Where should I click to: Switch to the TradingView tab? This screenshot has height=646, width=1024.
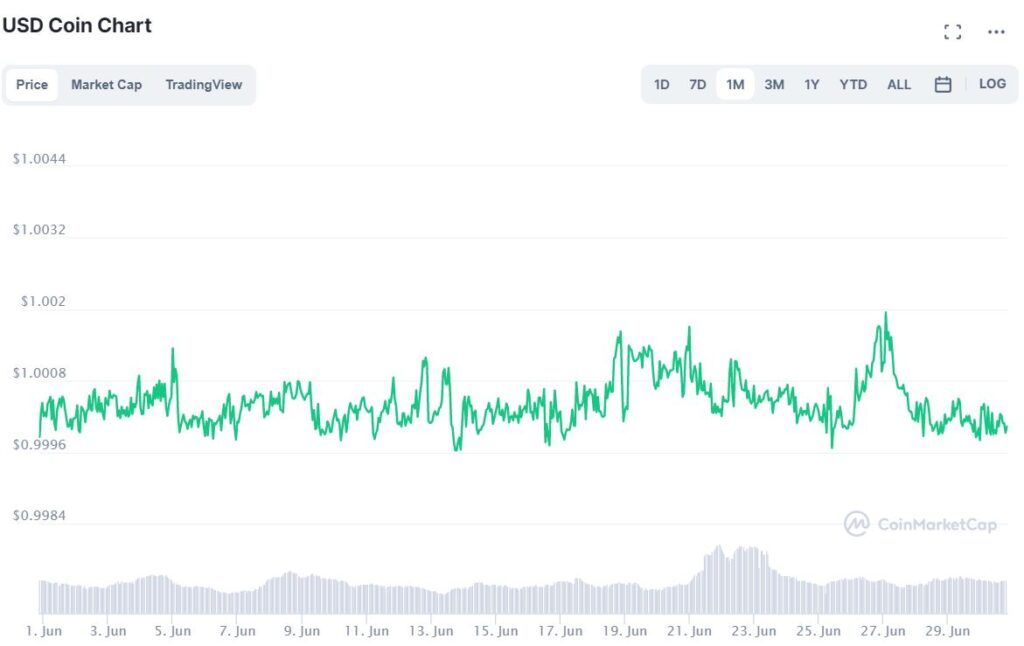pos(204,85)
